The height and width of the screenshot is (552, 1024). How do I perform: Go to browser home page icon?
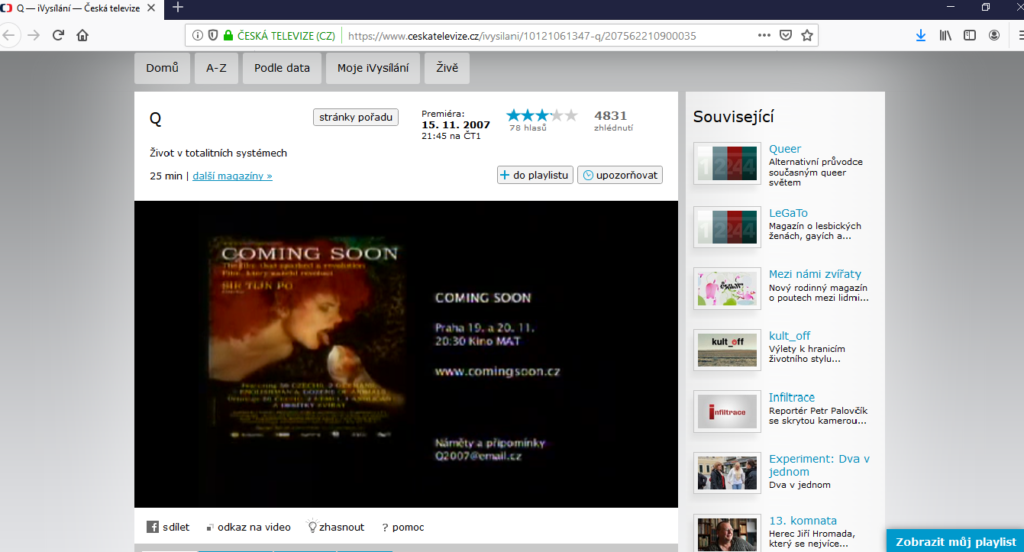[x=82, y=35]
